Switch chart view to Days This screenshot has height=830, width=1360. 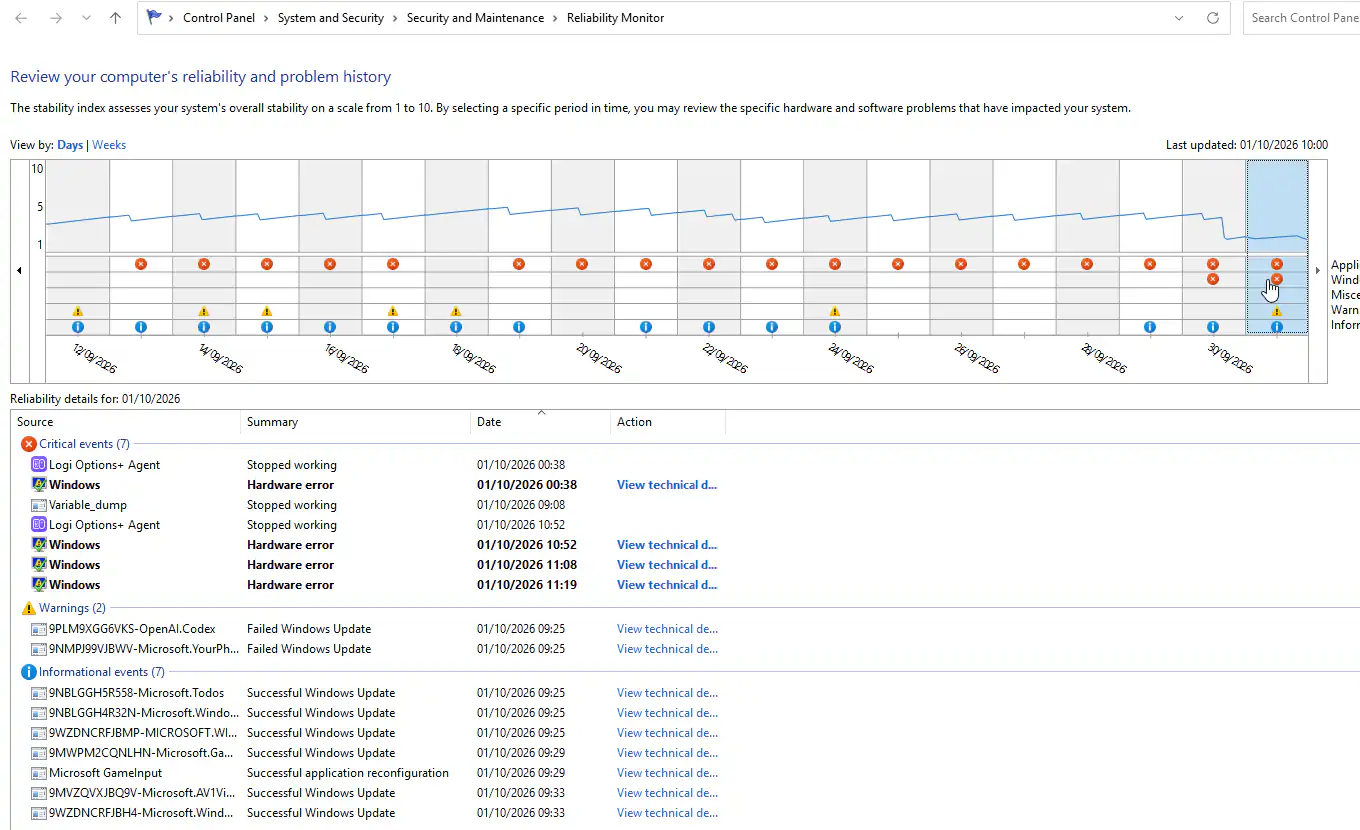tap(70, 145)
